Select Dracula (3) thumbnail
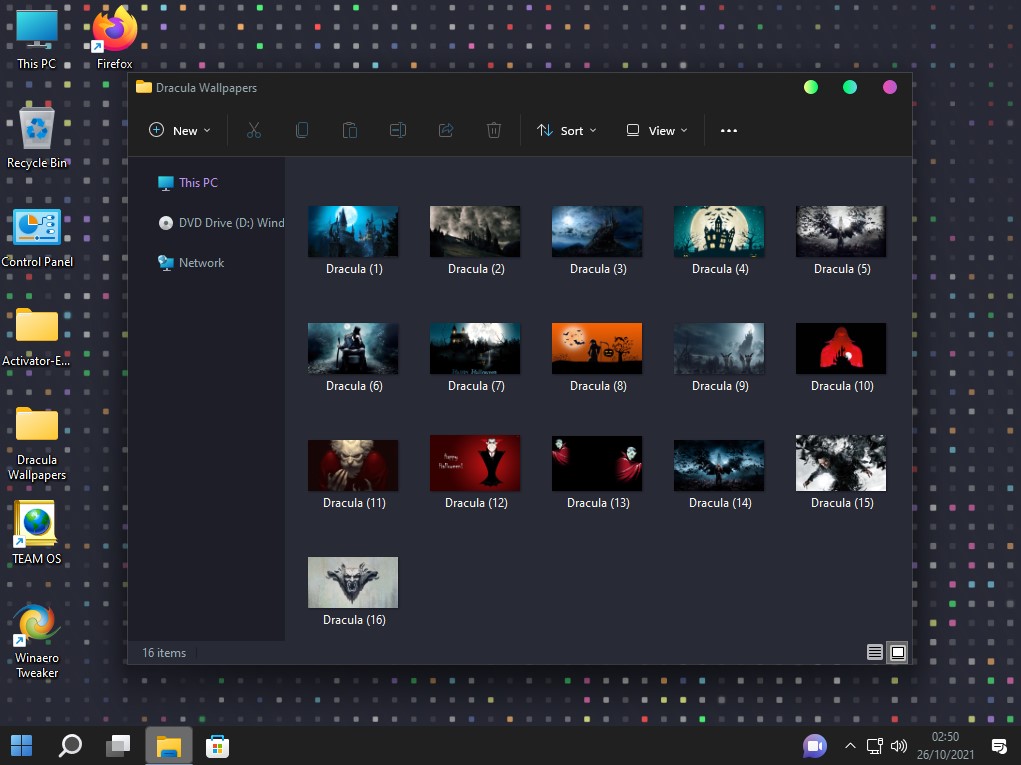Screen dimensions: 1021x765 [x=596, y=231]
